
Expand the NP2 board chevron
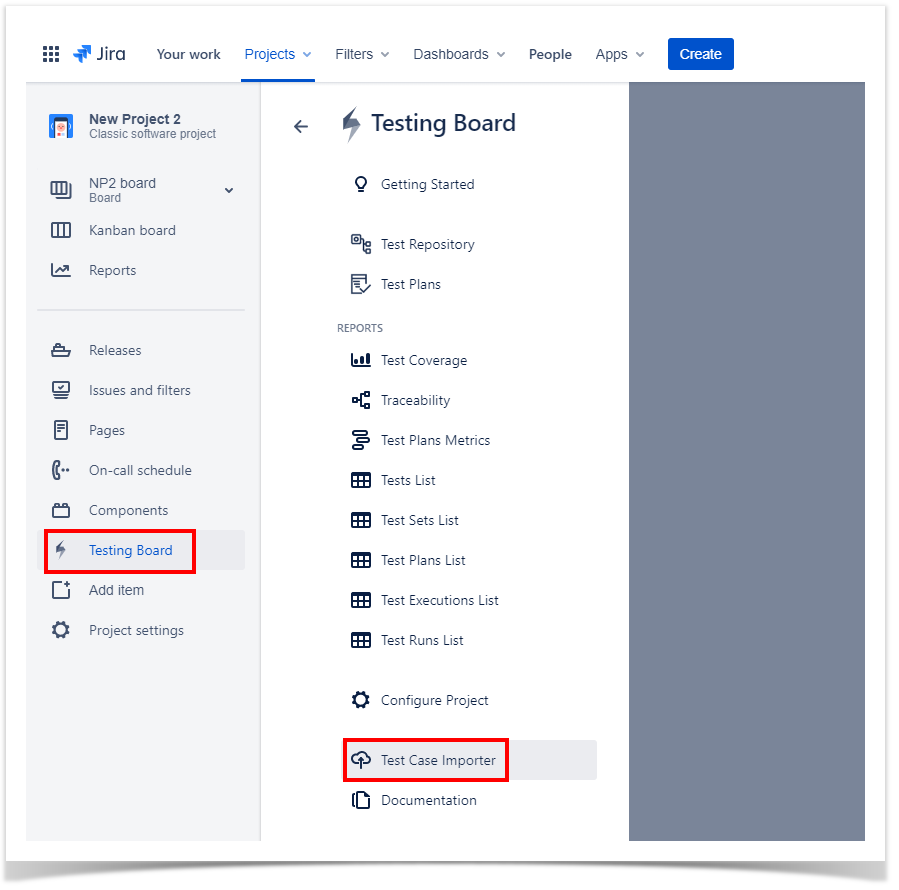(229, 190)
